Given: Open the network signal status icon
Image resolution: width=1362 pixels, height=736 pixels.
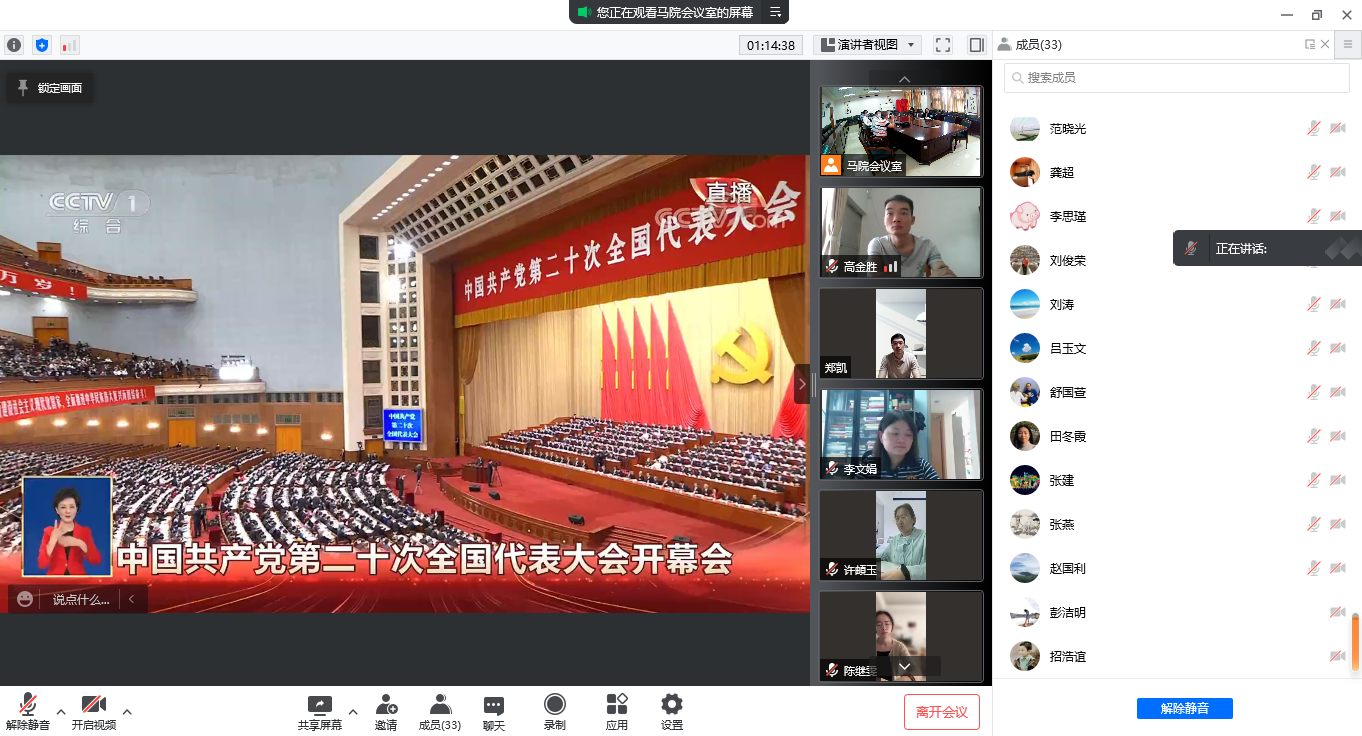Looking at the screenshot, I should tap(69, 45).
